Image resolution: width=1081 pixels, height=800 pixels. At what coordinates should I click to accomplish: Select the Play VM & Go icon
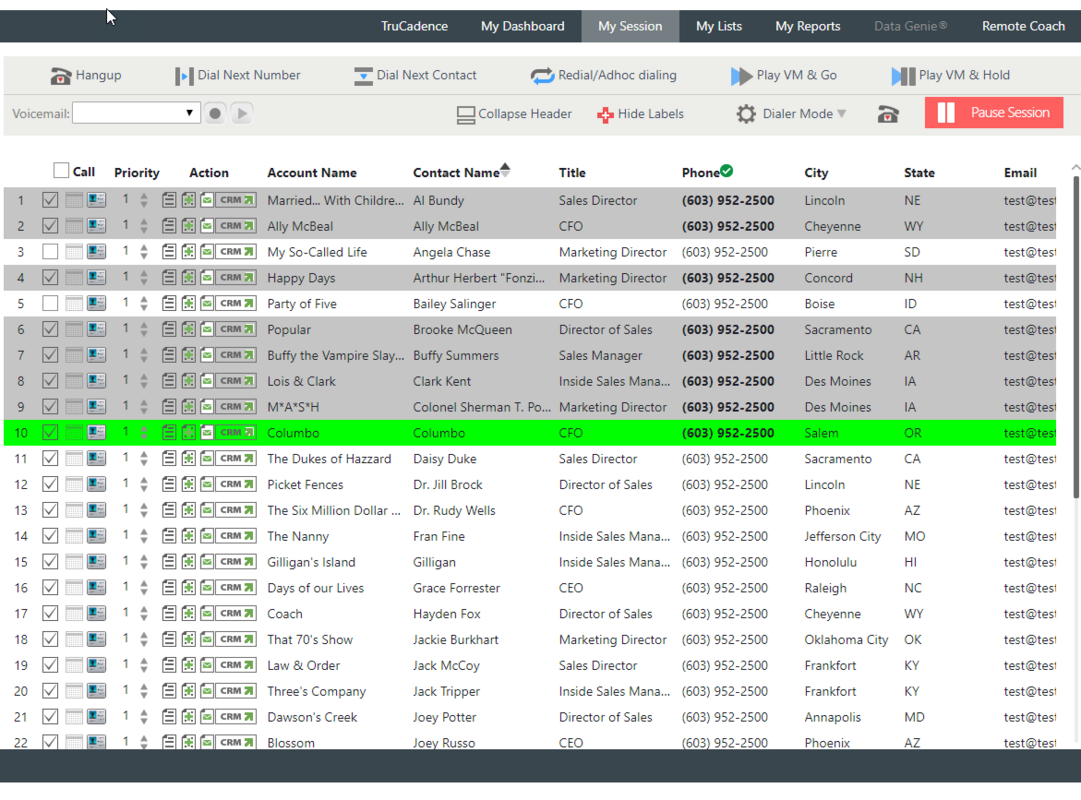click(x=743, y=75)
